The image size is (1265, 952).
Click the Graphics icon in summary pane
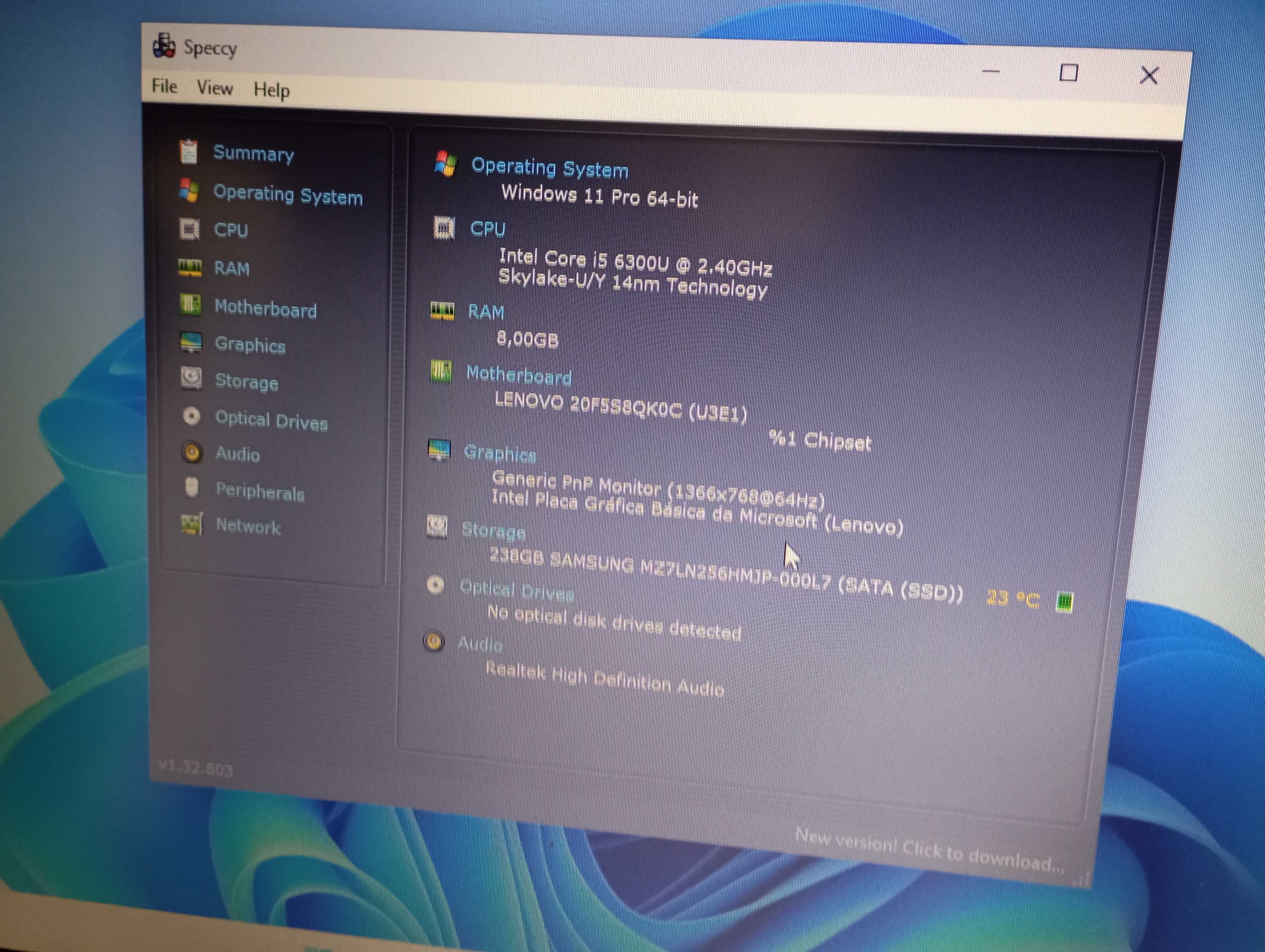[x=439, y=450]
